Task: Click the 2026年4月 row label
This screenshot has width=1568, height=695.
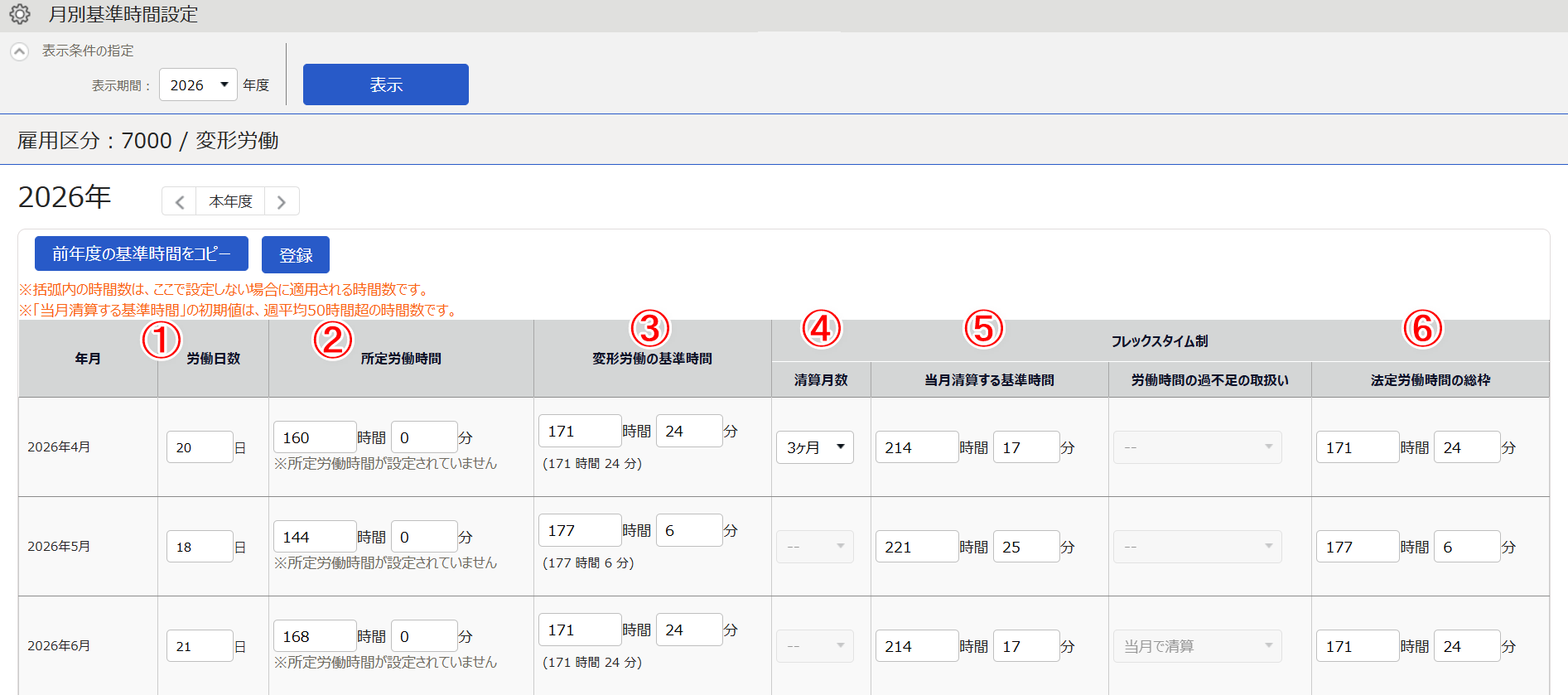Action: 59,447
